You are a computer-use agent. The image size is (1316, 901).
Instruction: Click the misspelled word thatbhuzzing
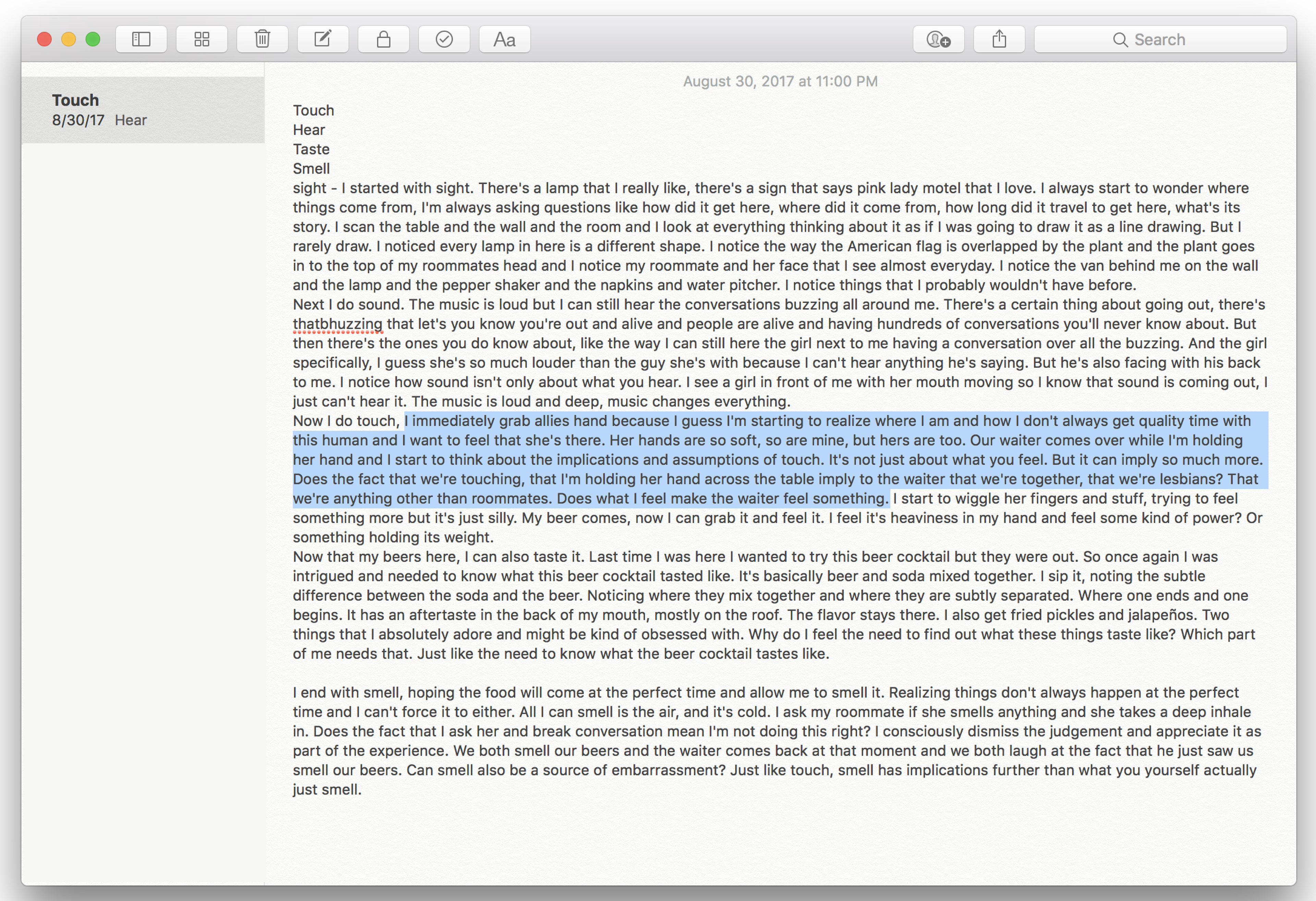[x=338, y=324]
